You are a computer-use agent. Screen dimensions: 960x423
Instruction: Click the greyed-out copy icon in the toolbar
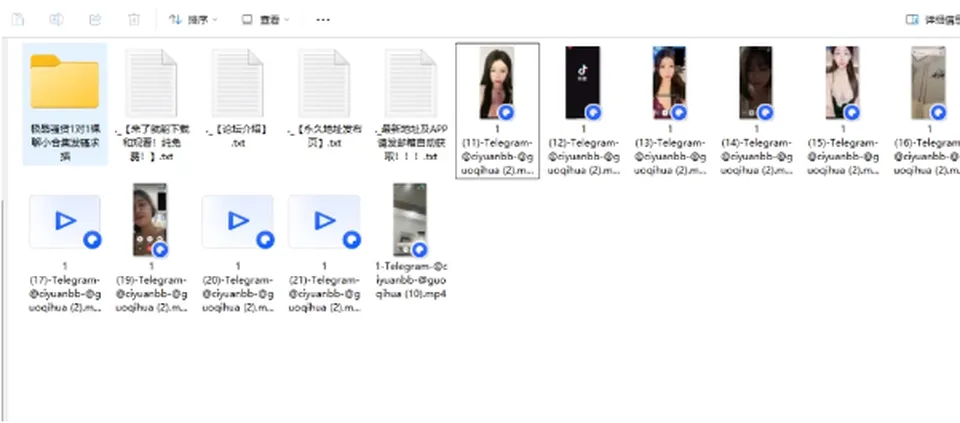pos(18,20)
